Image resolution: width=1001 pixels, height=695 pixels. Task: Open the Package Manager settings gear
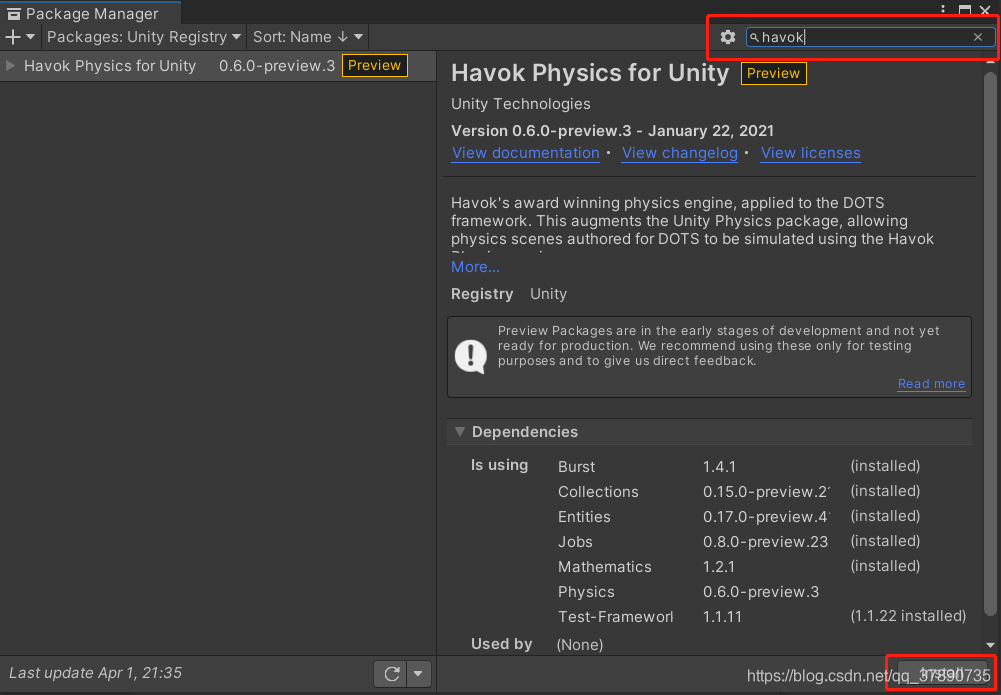728,37
